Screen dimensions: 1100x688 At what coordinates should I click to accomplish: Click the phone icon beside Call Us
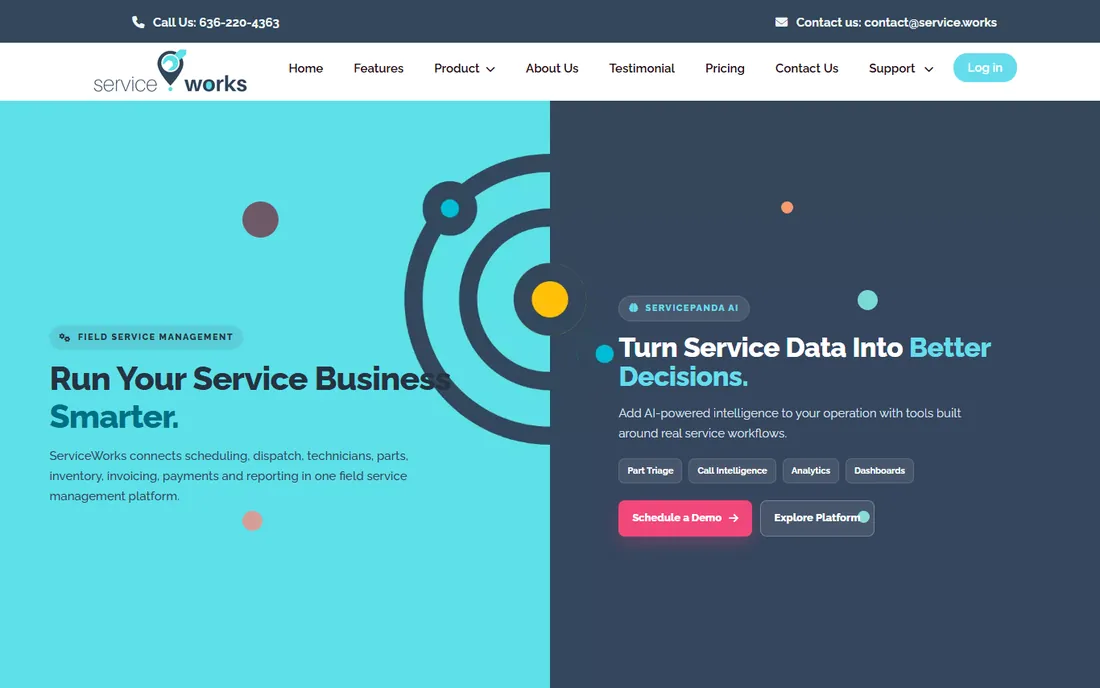(138, 22)
